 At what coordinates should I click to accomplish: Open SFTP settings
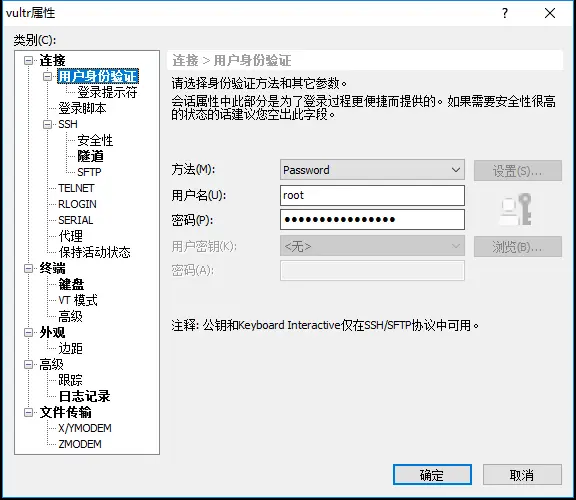(89, 172)
